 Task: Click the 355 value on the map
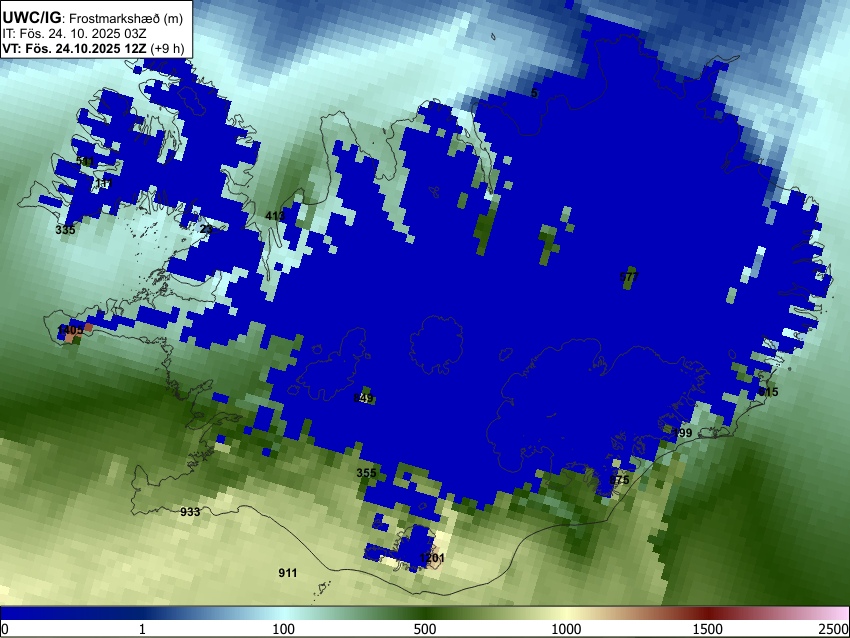point(366,473)
